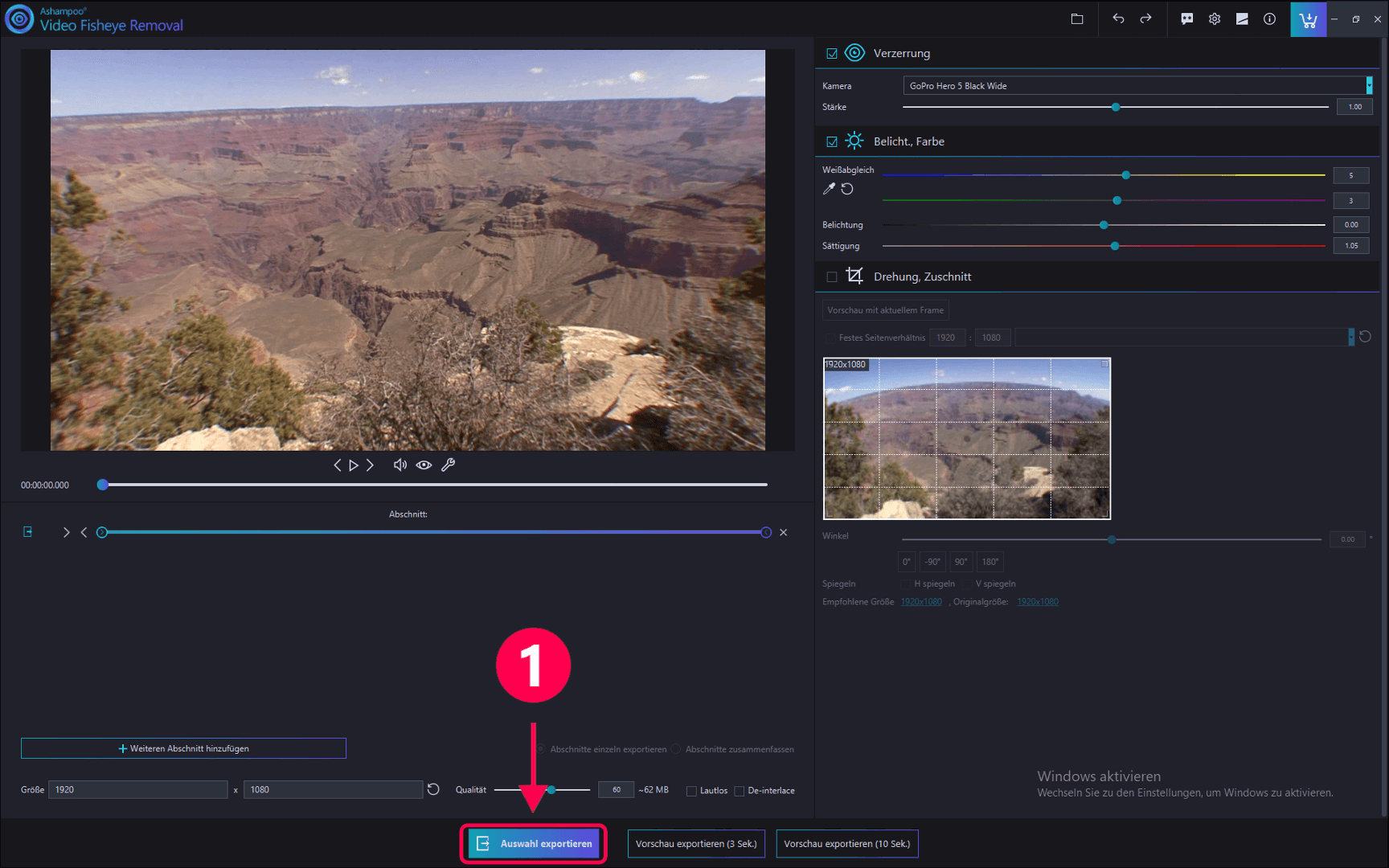Tick the Festes Seitenverhältnis checkbox
Viewport: 1389px width, 868px height.
point(829,338)
